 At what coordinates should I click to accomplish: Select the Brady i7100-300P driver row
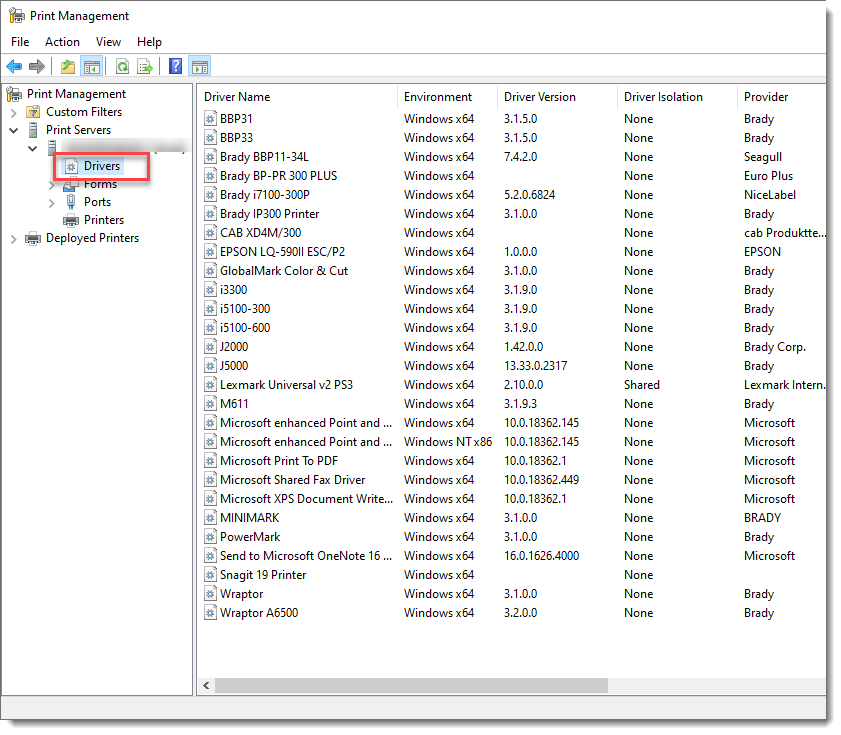click(512, 195)
